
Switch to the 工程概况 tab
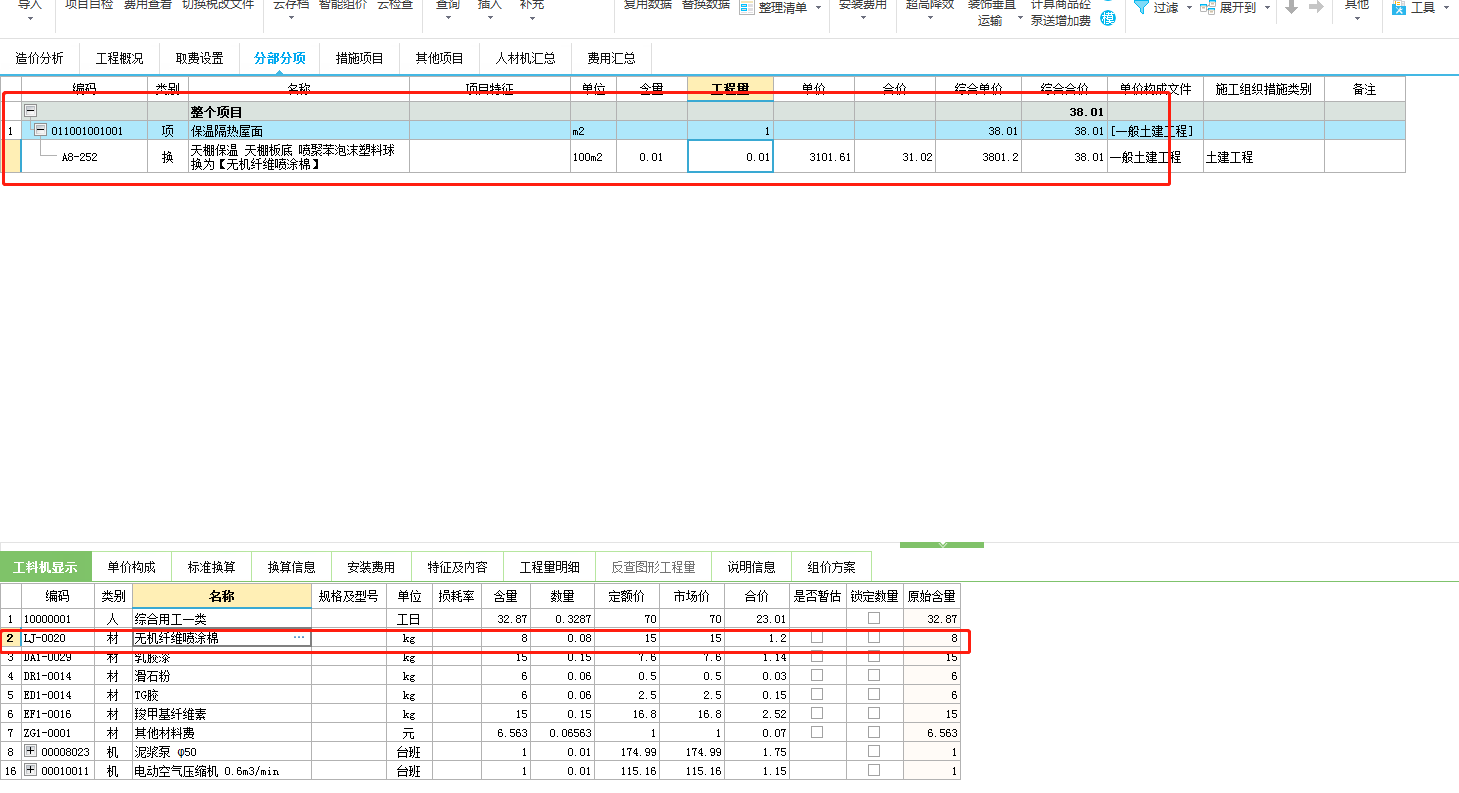click(119, 58)
